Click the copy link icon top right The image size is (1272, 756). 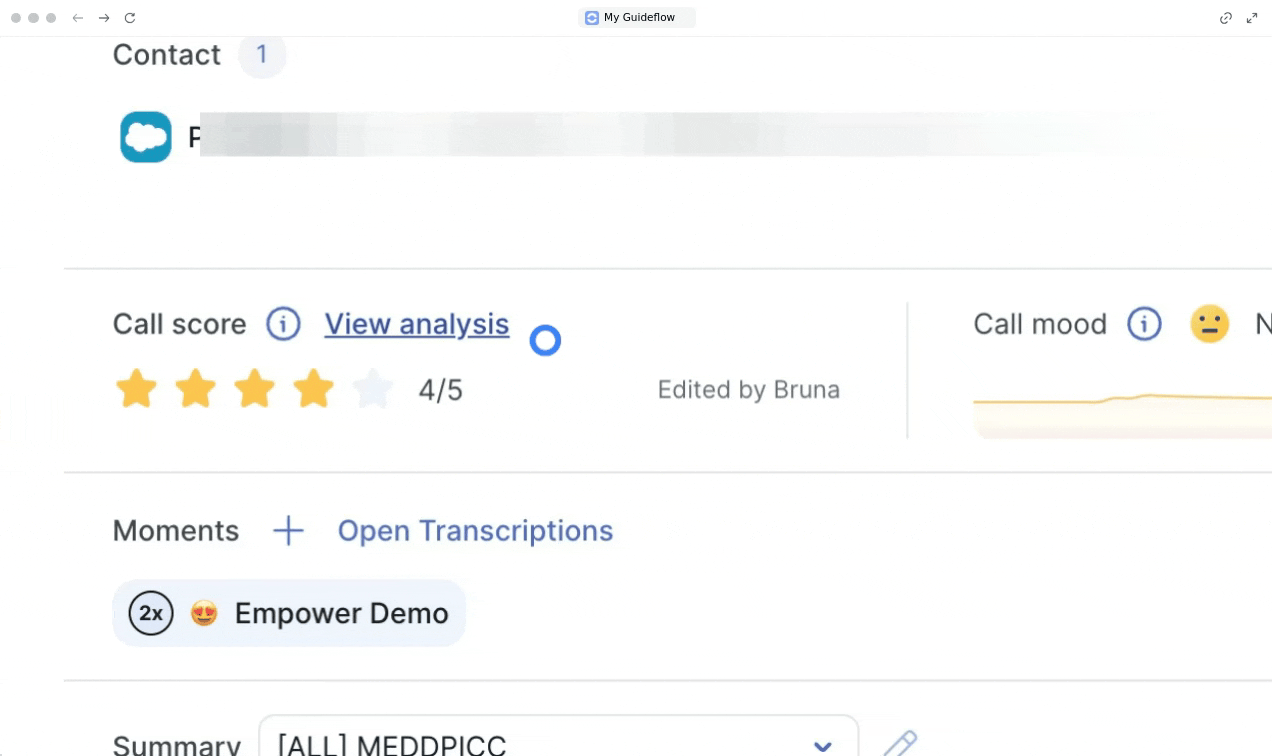(1225, 18)
